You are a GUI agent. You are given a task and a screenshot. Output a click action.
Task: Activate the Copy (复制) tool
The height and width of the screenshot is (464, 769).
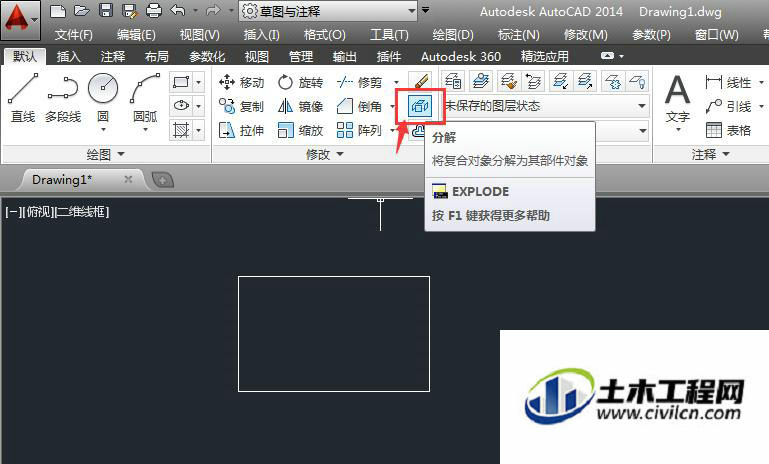[x=241, y=106]
